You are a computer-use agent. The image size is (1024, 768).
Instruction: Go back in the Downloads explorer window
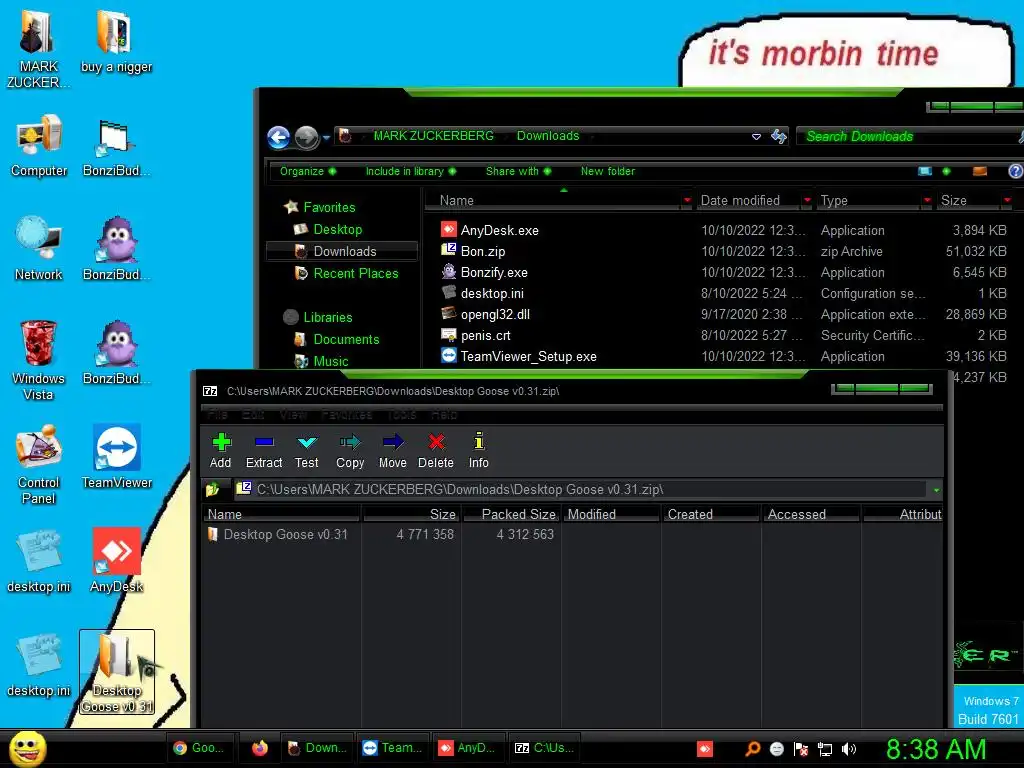point(279,137)
